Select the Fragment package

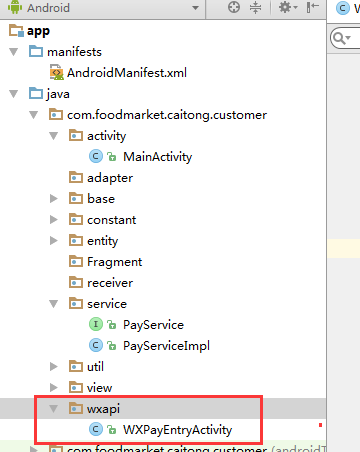pos(114,262)
